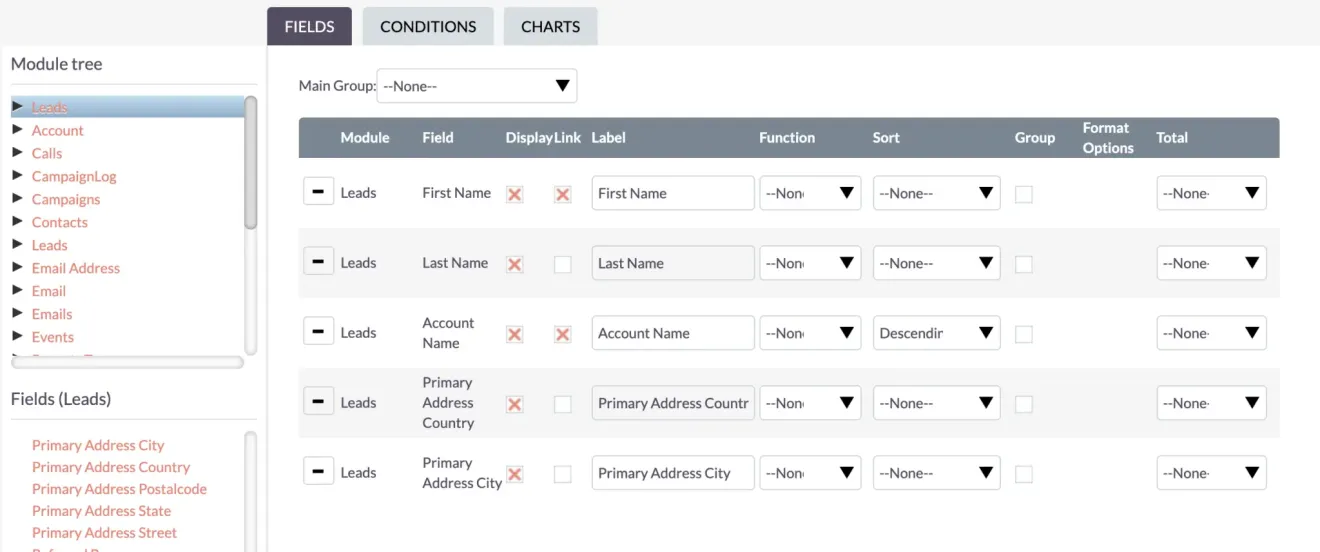Enable Link for Primary Address City row

(x=563, y=474)
